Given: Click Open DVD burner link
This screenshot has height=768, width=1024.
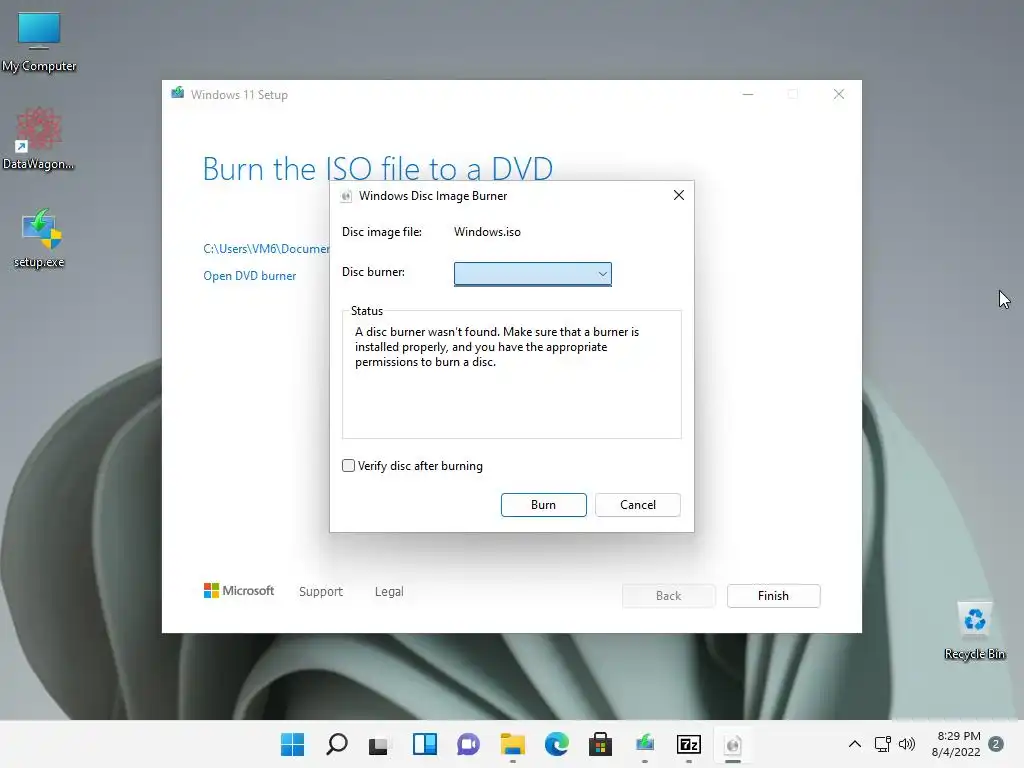Looking at the screenshot, I should point(249,276).
